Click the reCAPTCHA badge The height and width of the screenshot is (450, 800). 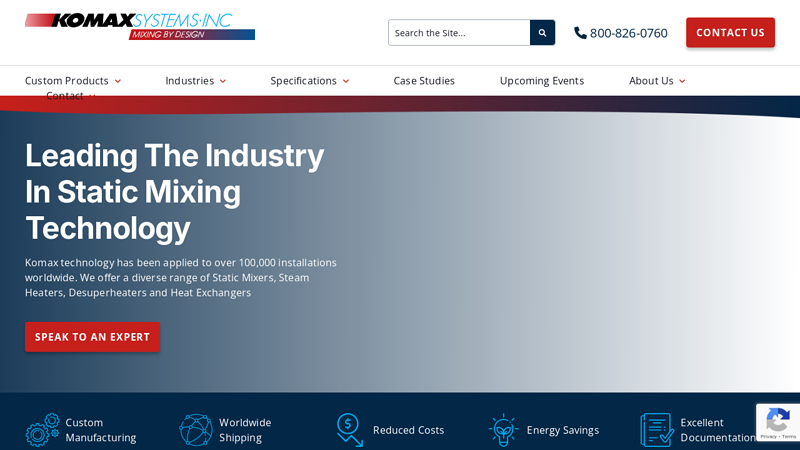(x=778, y=422)
